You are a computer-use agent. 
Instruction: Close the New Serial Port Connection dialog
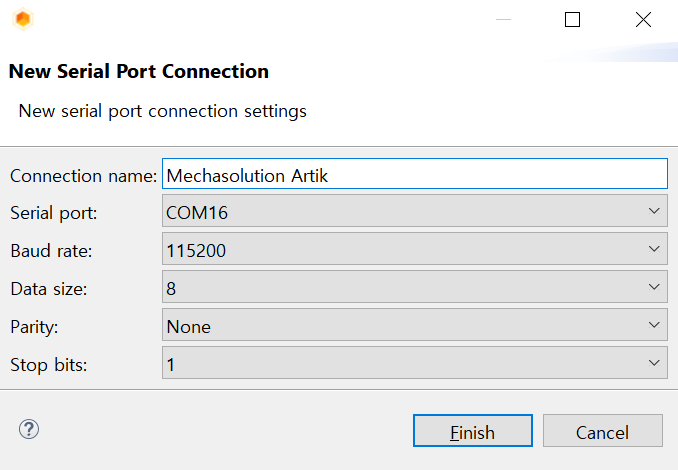tap(643, 19)
